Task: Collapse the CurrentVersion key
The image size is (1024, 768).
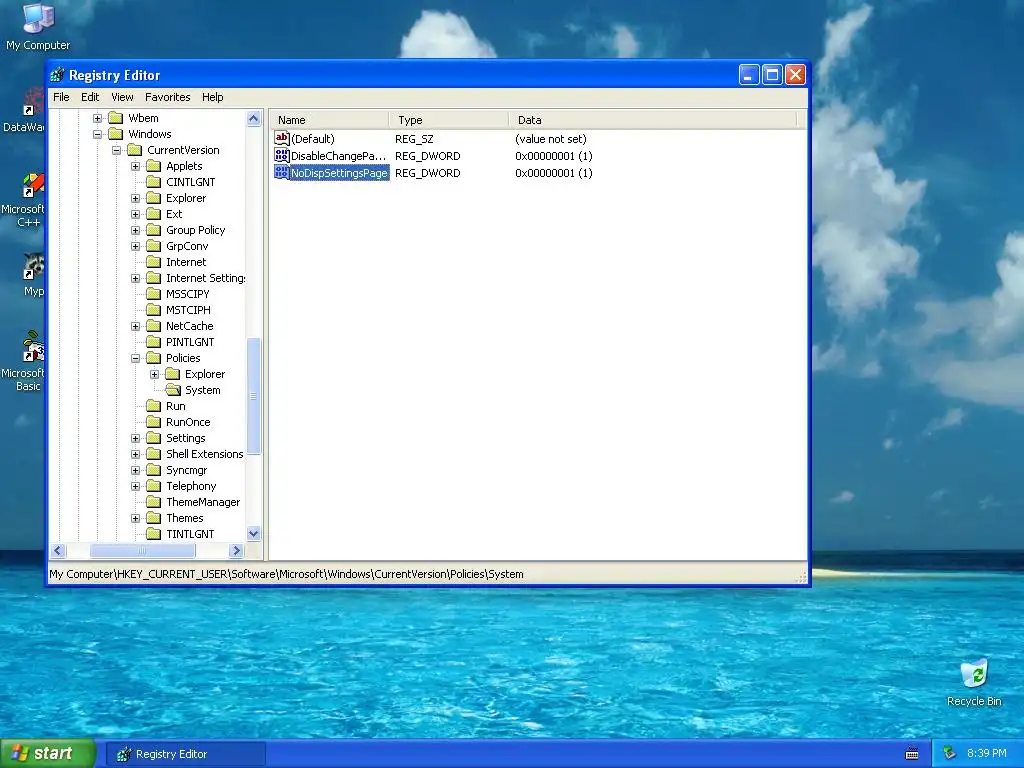Action: click(116, 150)
